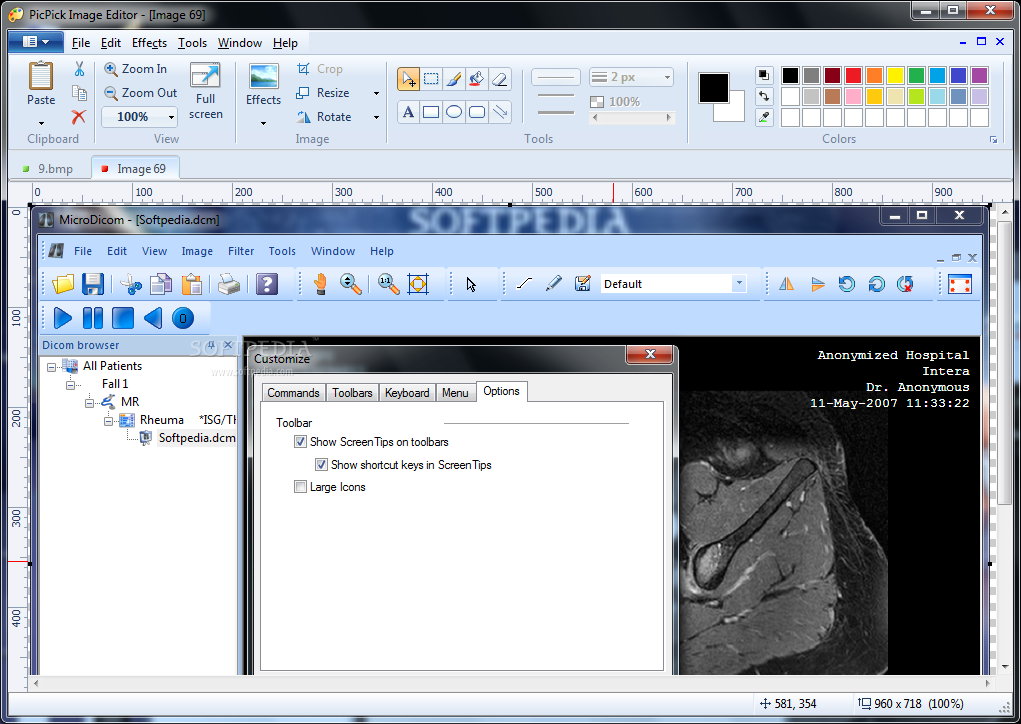Open the Default preset combo box
Viewport: 1021px width, 724px height.
tap(673, 284)
